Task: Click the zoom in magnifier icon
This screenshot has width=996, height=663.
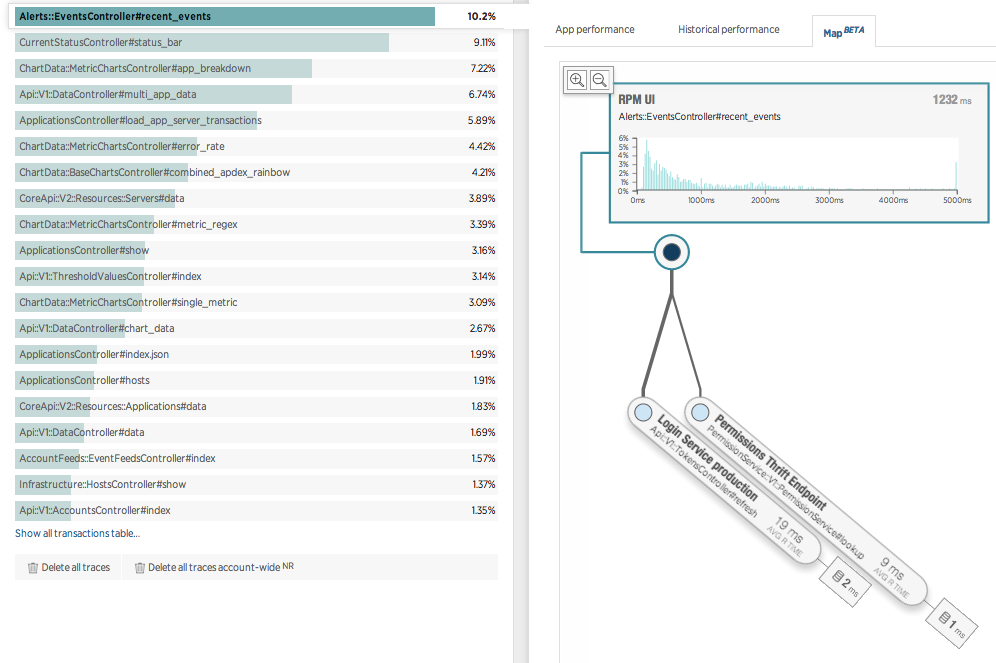Action: coord(577,80)
